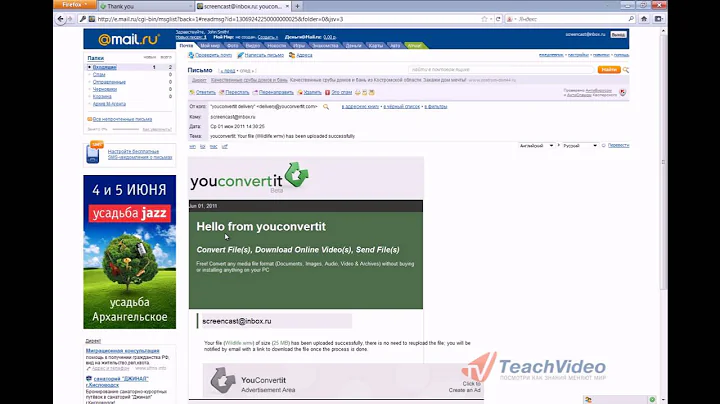Open the Отправленные folder
The image size is (720, 404).
point(109,82)
